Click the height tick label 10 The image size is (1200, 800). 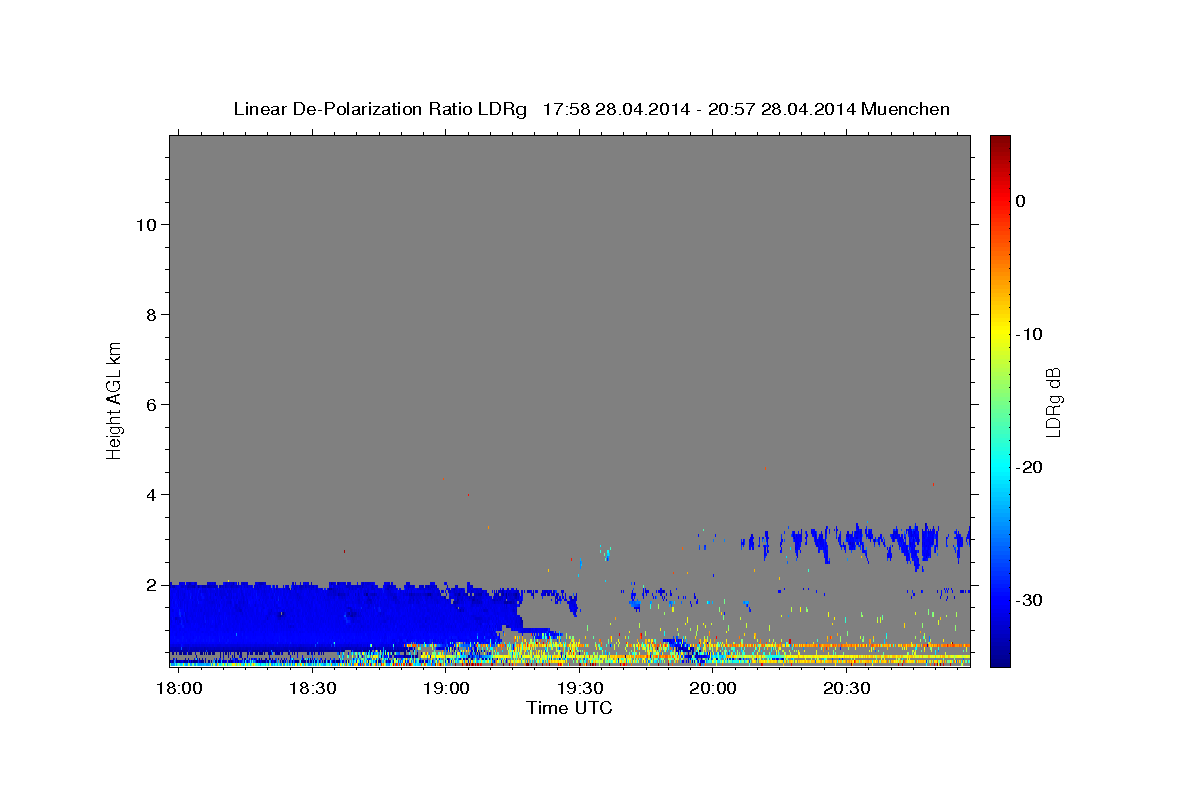coord(146,225)
